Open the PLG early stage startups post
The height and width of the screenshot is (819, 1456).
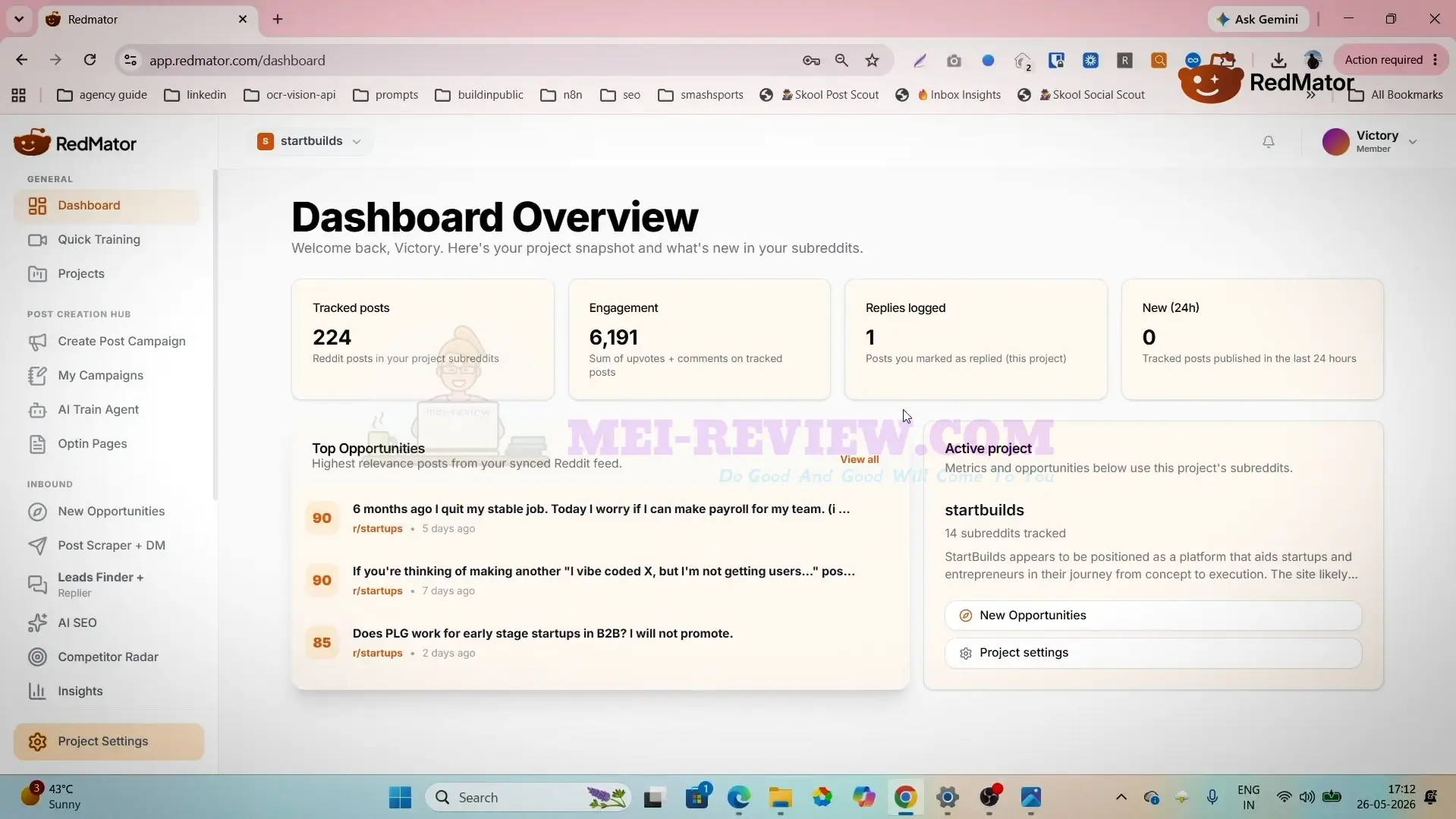click(542, 634)
